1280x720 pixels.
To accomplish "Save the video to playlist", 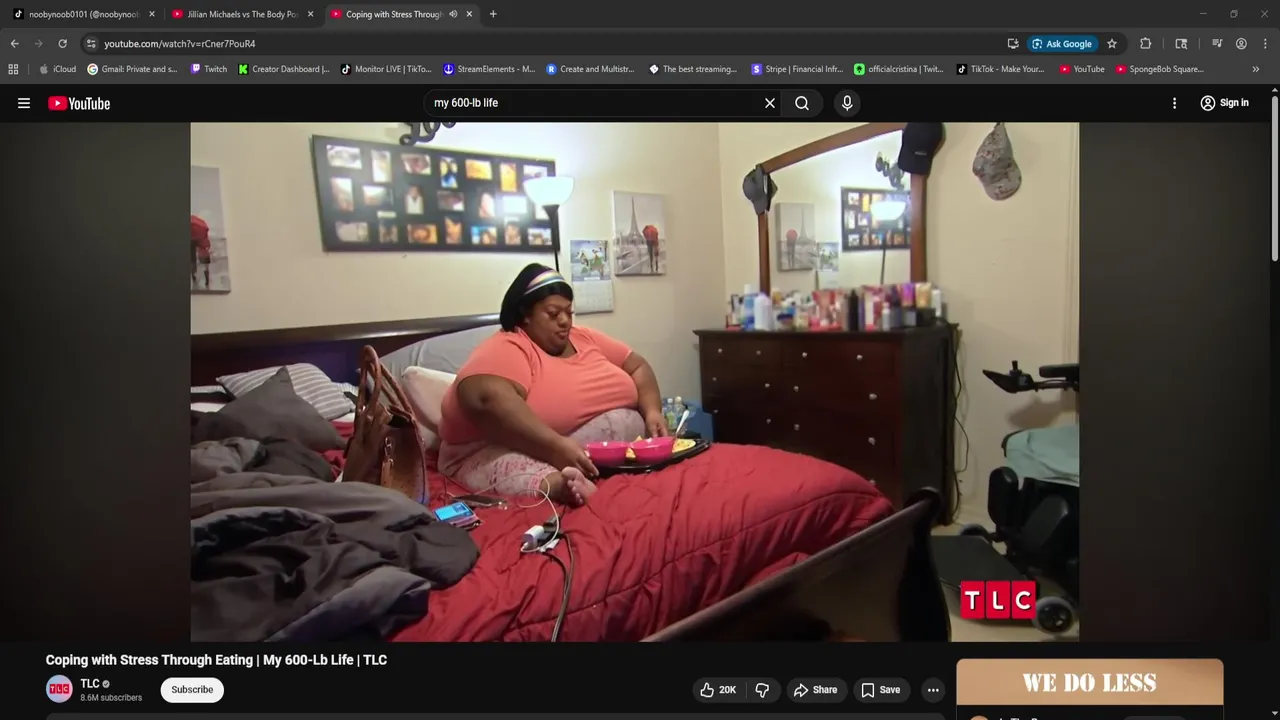I will (881, 690).
